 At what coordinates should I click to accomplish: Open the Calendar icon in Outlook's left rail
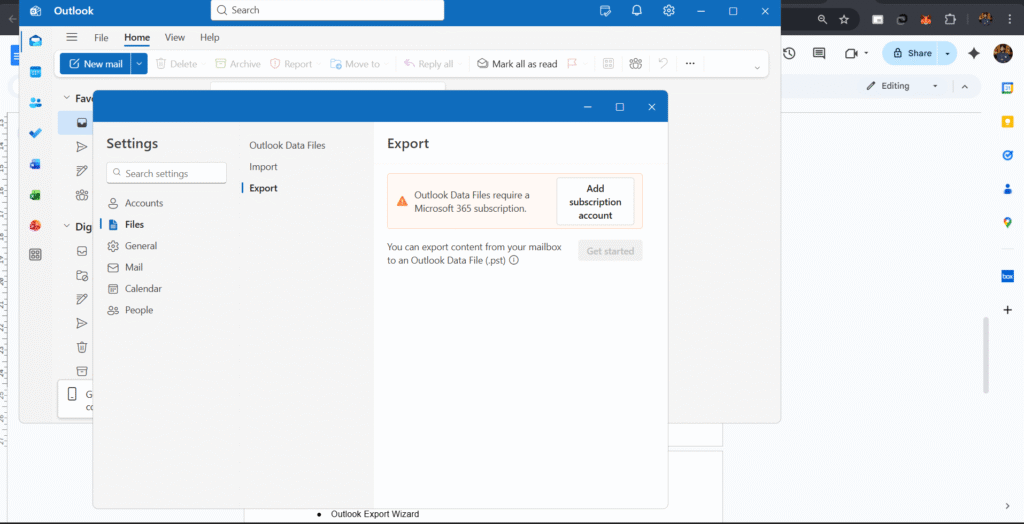point(36,72)
